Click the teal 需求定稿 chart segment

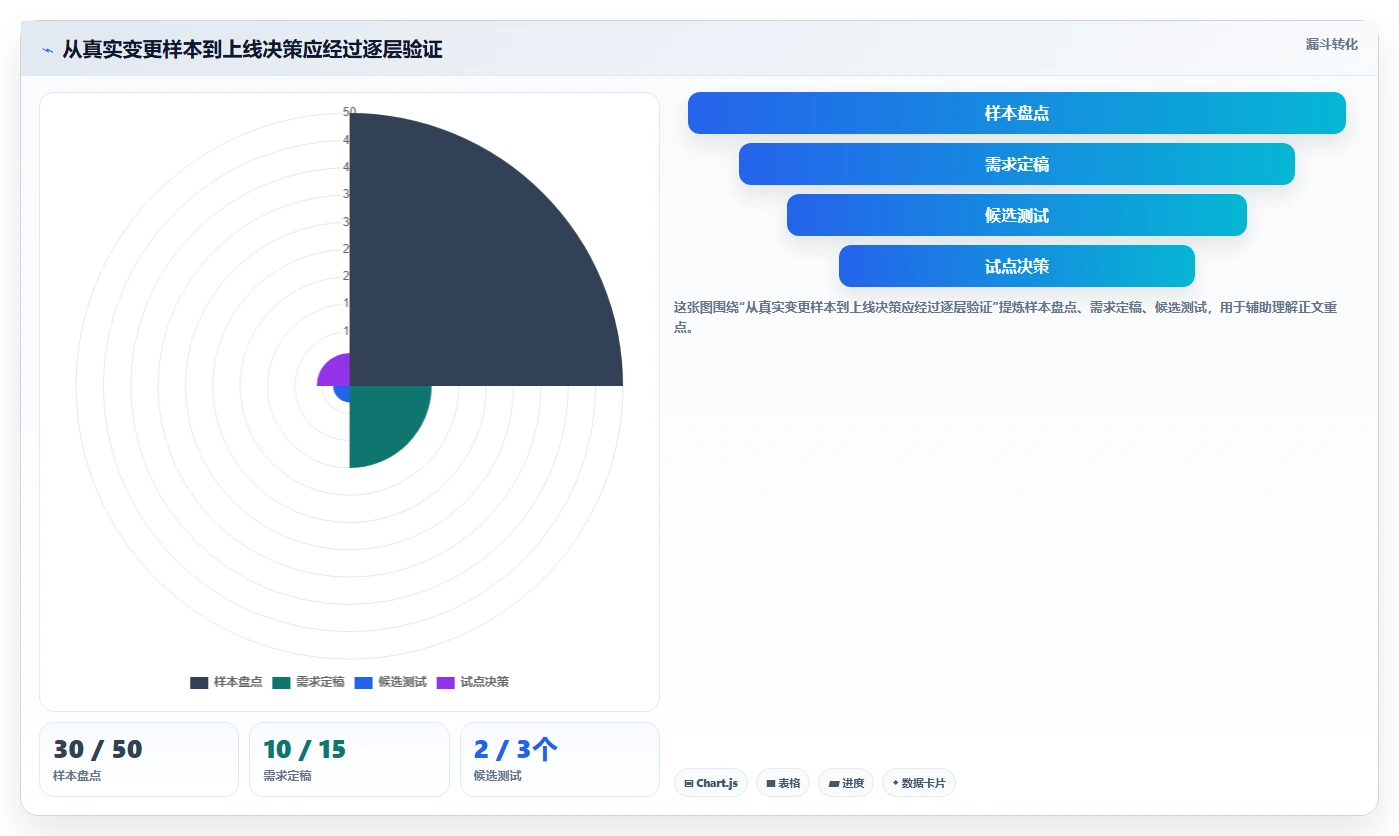pyautogui.click(x=385, y=420)
